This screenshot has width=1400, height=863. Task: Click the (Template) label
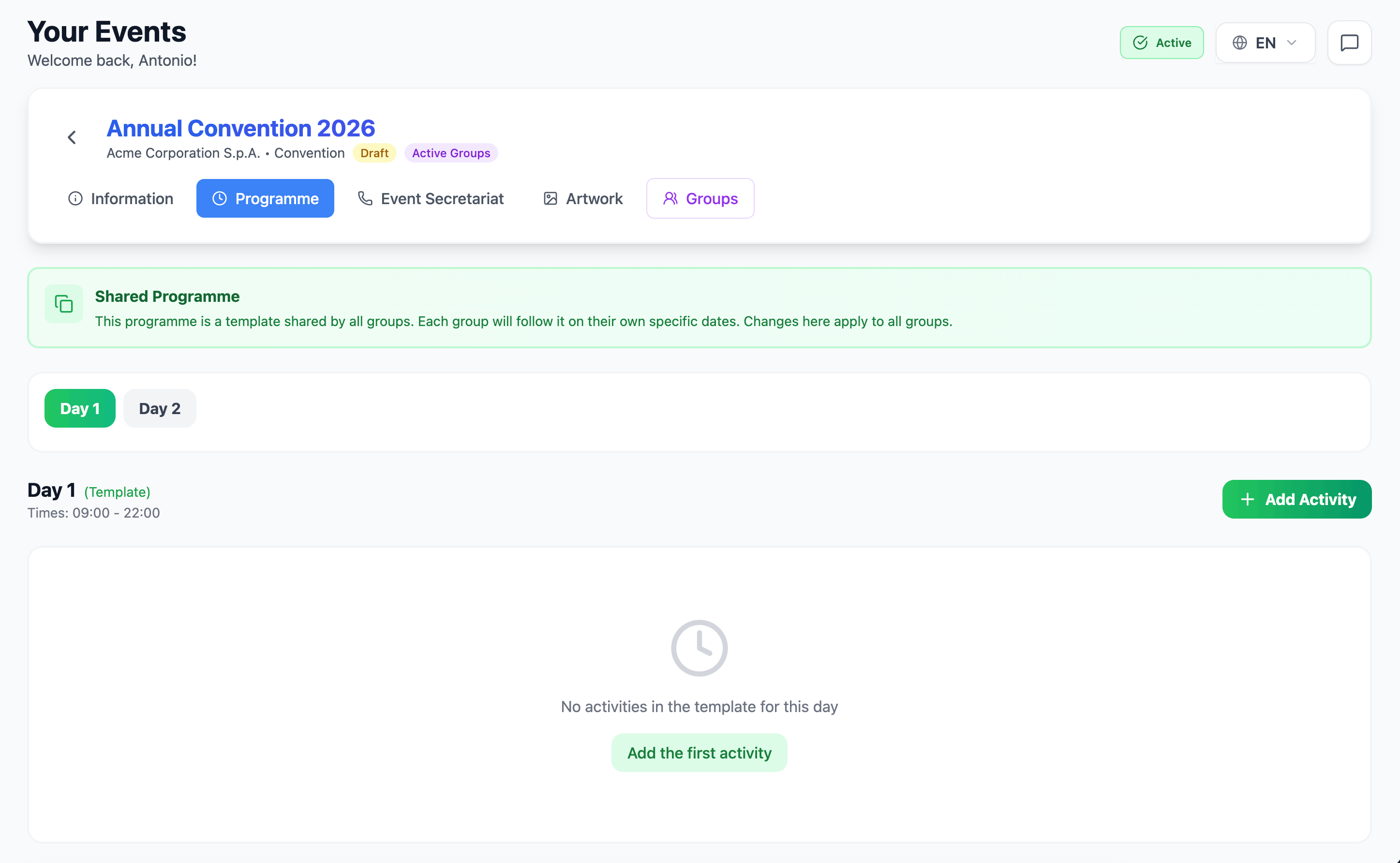click(x=117, y=492)
